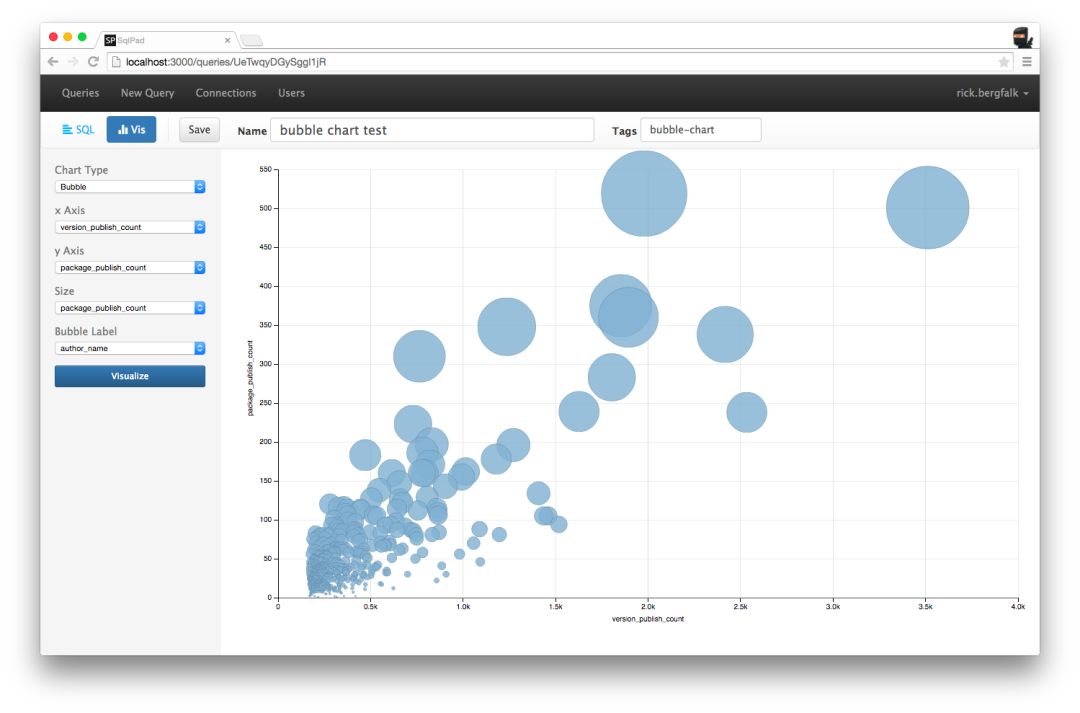This screenshot has height=713, width=1080.
Task: Click the '550' y-axis tick label
Action: click(x=265, y=169)
